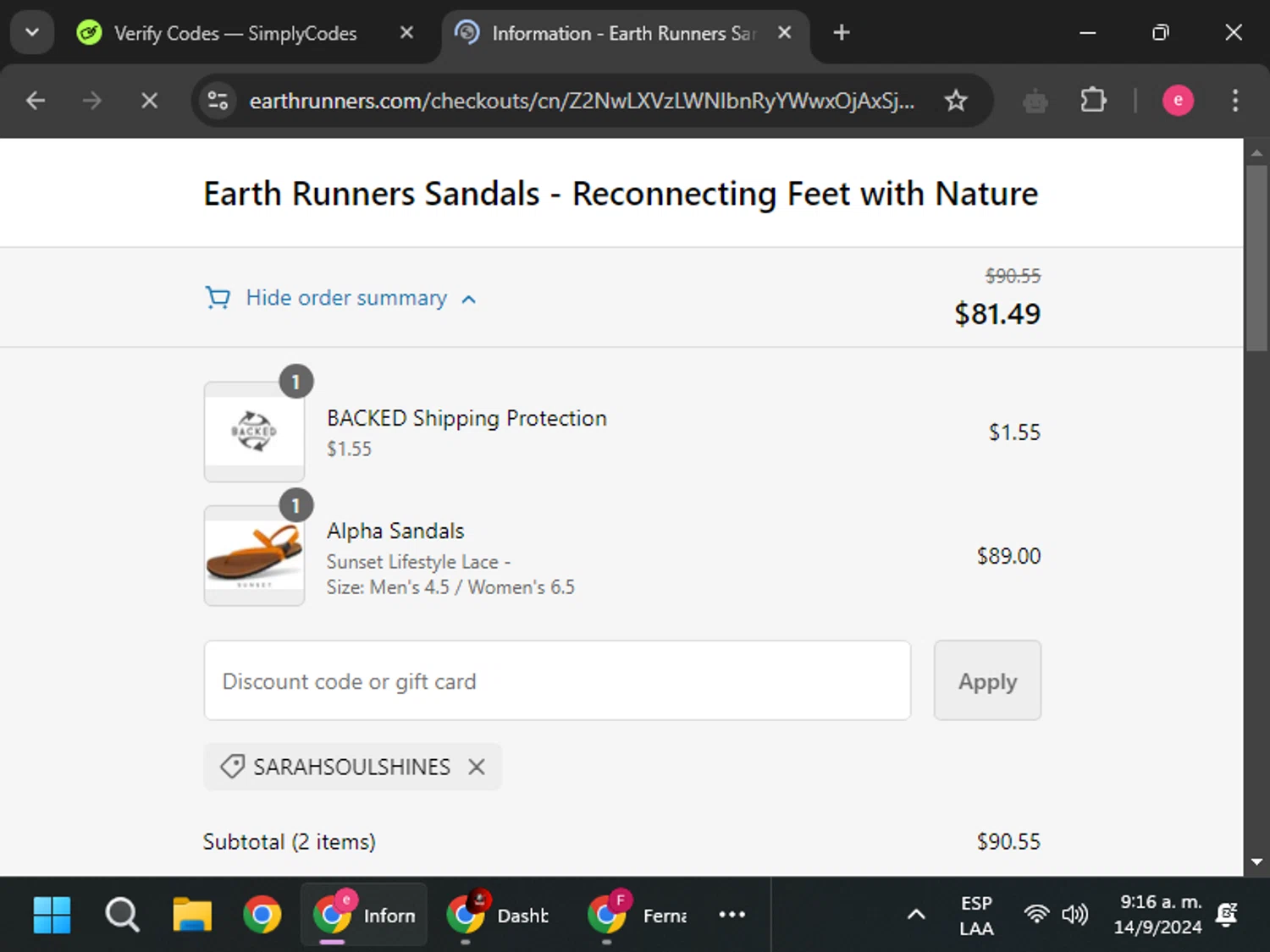Collapse order summary with chevron arrow

click(469, 299)
